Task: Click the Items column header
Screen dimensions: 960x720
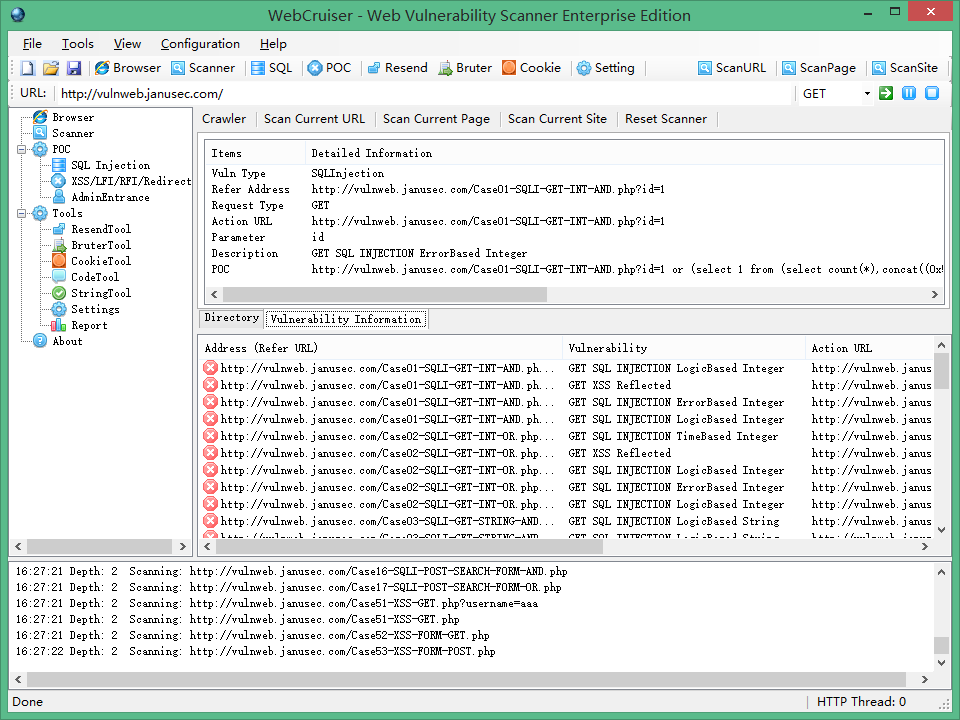Action: click(x=256, y=154)
